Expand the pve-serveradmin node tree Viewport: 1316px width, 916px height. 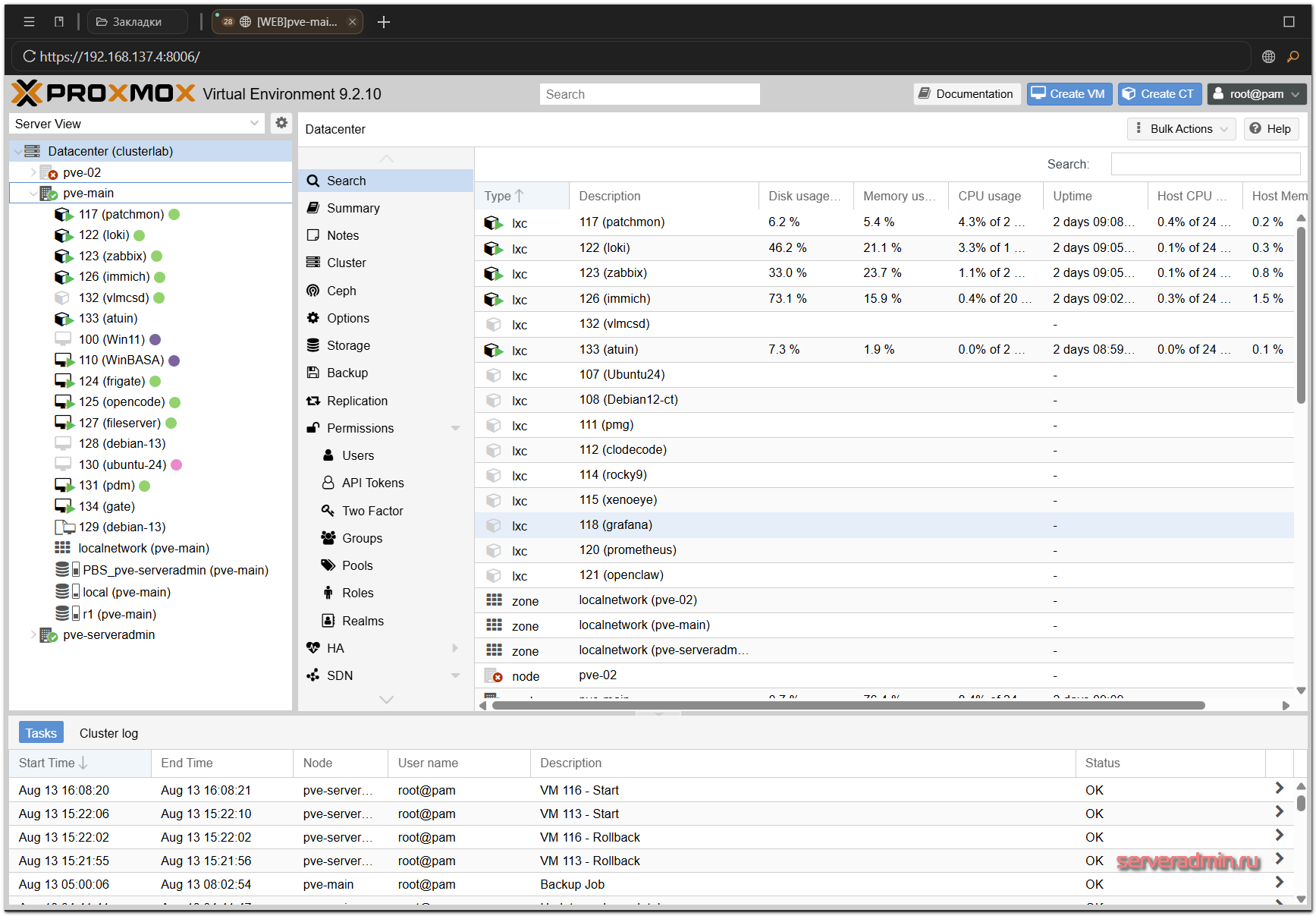[33, 635]
